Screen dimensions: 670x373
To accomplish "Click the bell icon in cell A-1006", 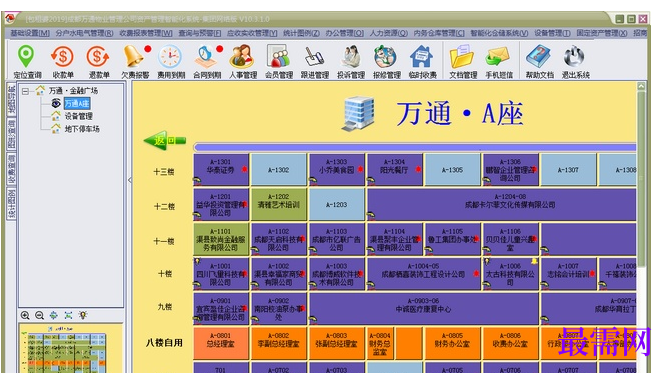I will (x=534, y=261).
